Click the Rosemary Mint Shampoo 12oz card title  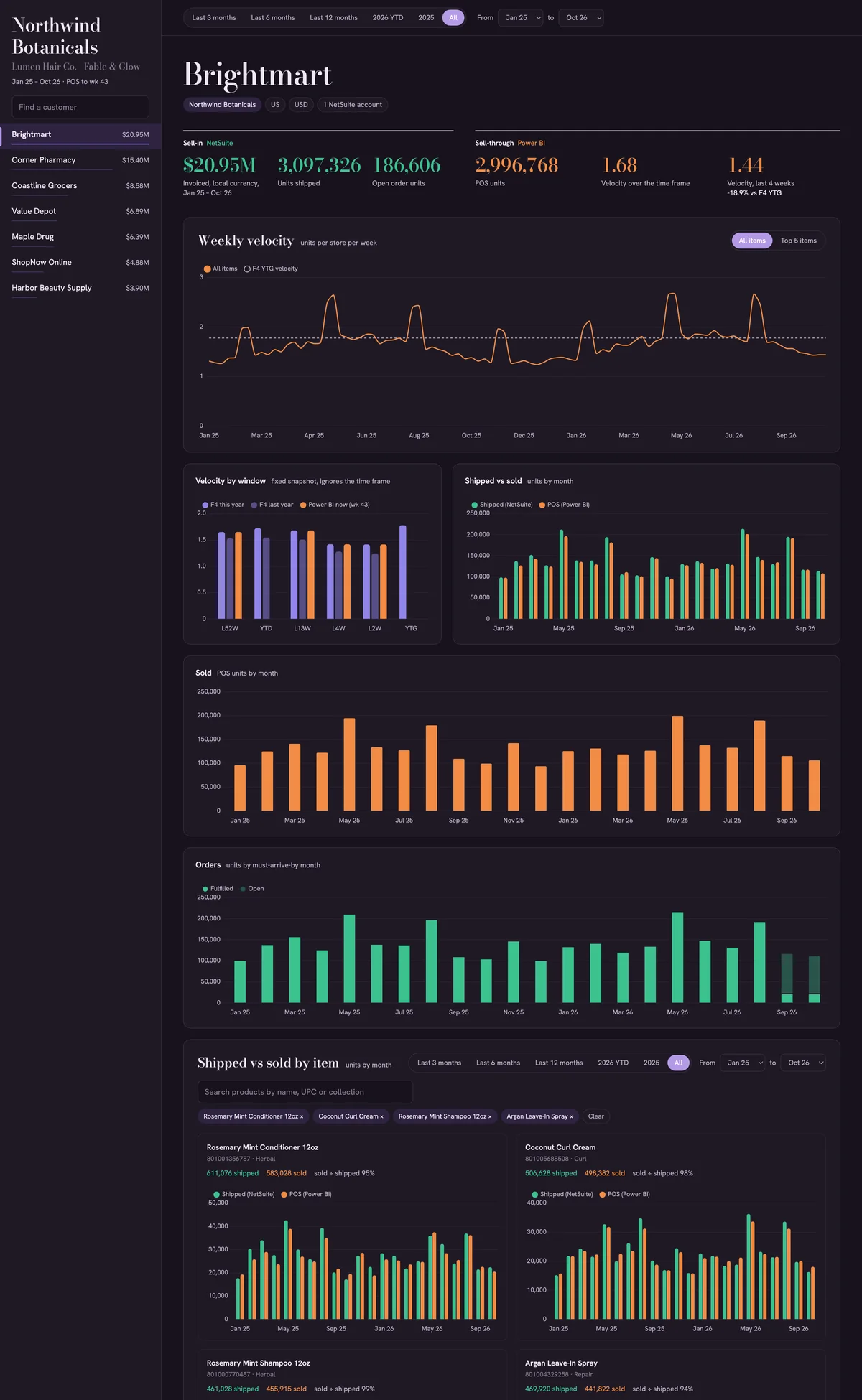(x=259, y=1363)
